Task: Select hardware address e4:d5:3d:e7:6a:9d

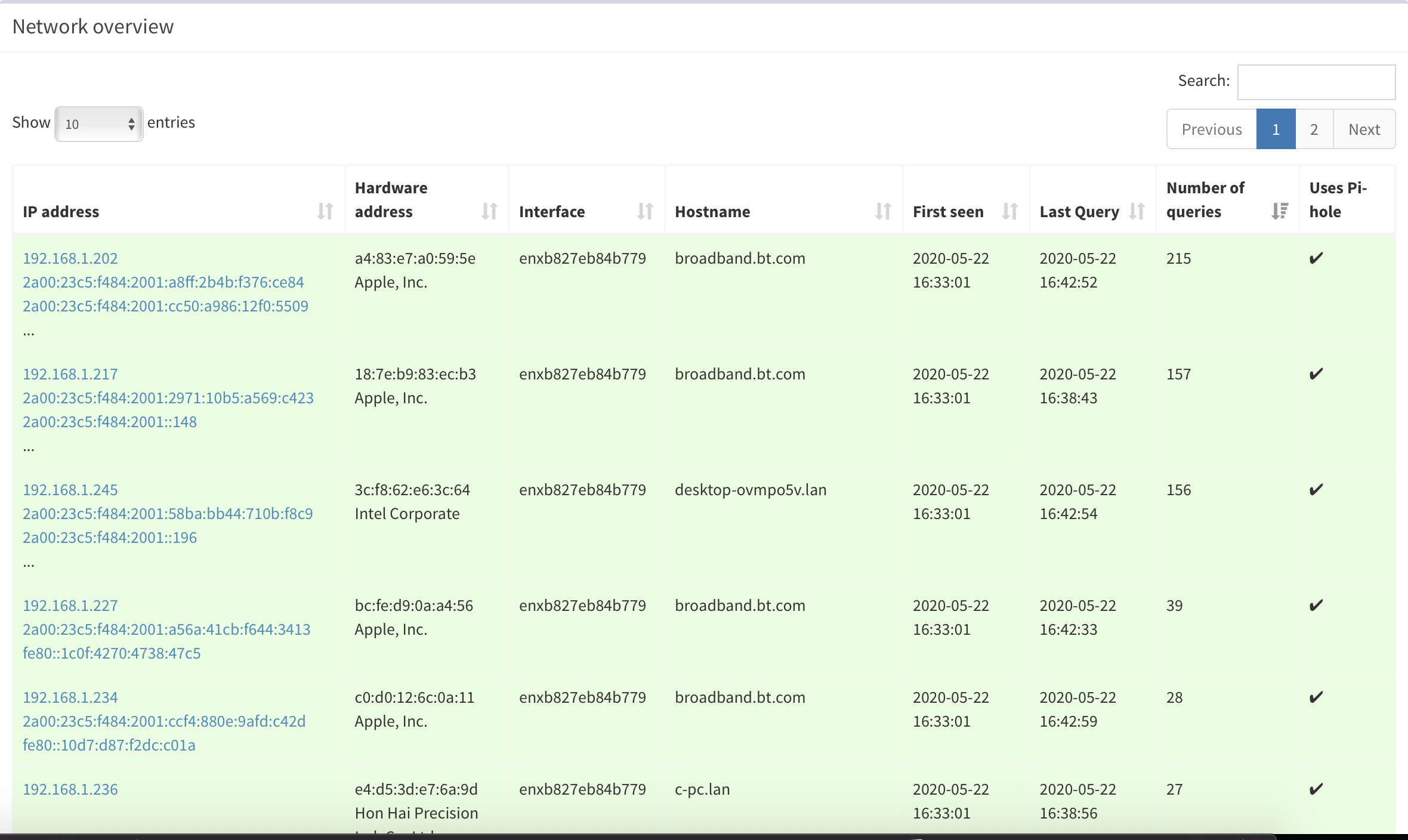Action: click(x=416, y=789)
